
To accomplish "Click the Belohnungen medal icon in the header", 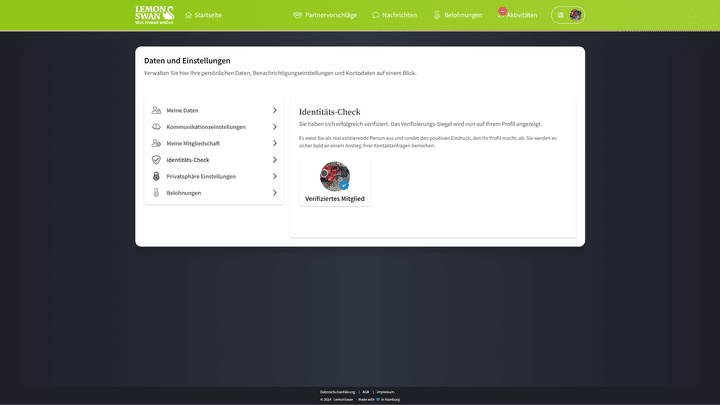I will [x=437, y=15].
